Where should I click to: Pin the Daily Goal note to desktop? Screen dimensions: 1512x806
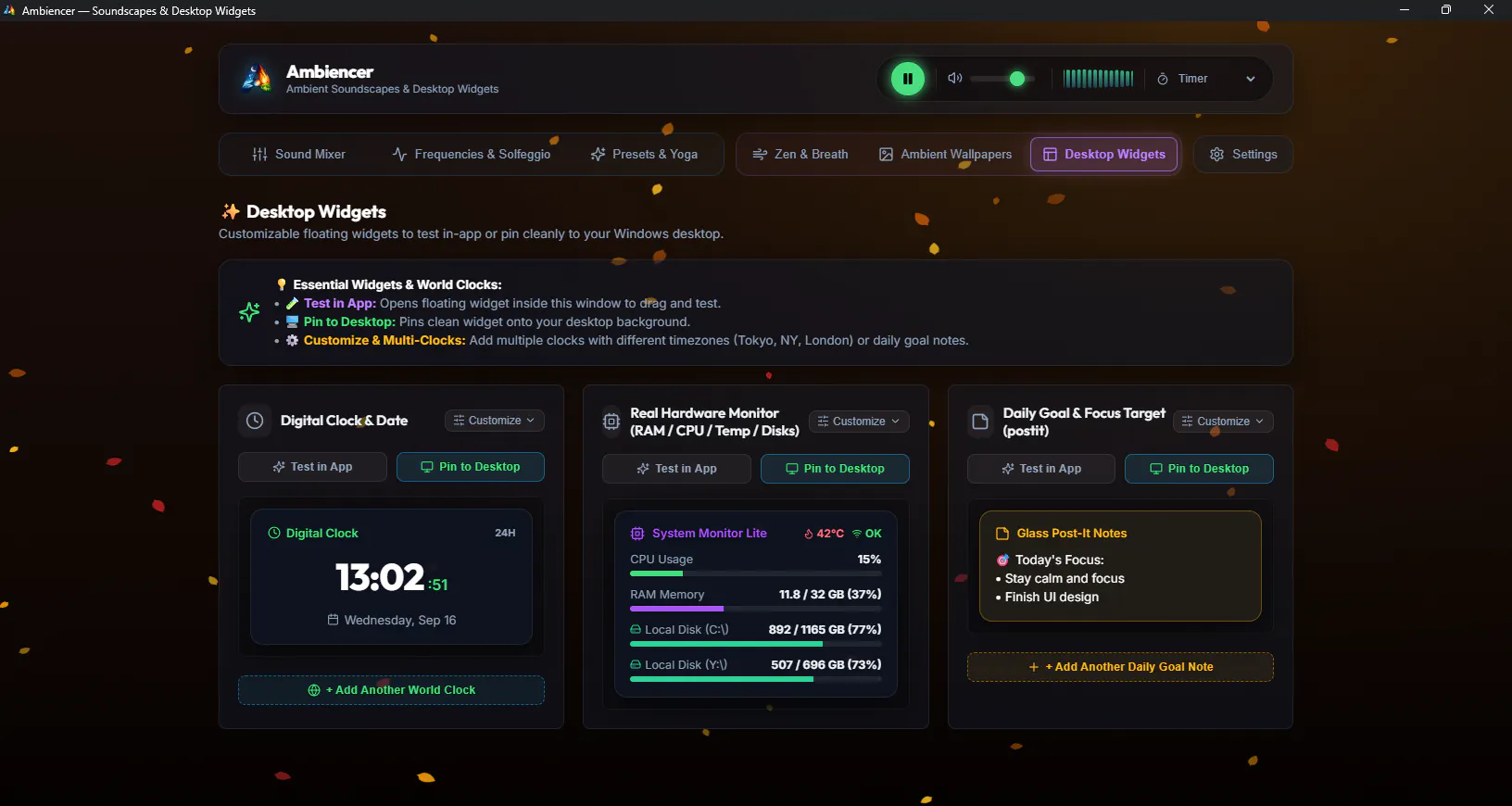1199,469
